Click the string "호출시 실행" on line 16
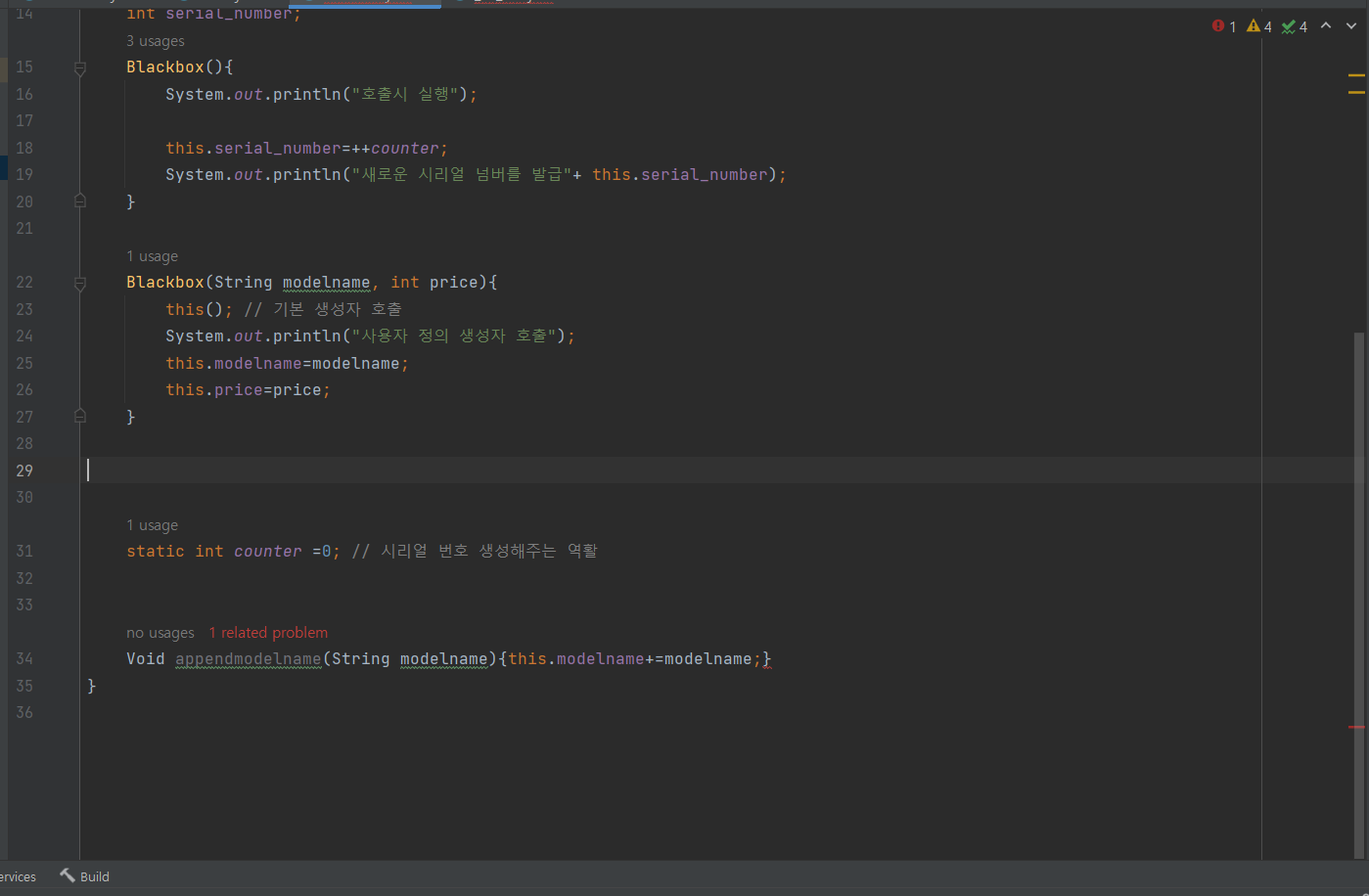 [405, 94]
